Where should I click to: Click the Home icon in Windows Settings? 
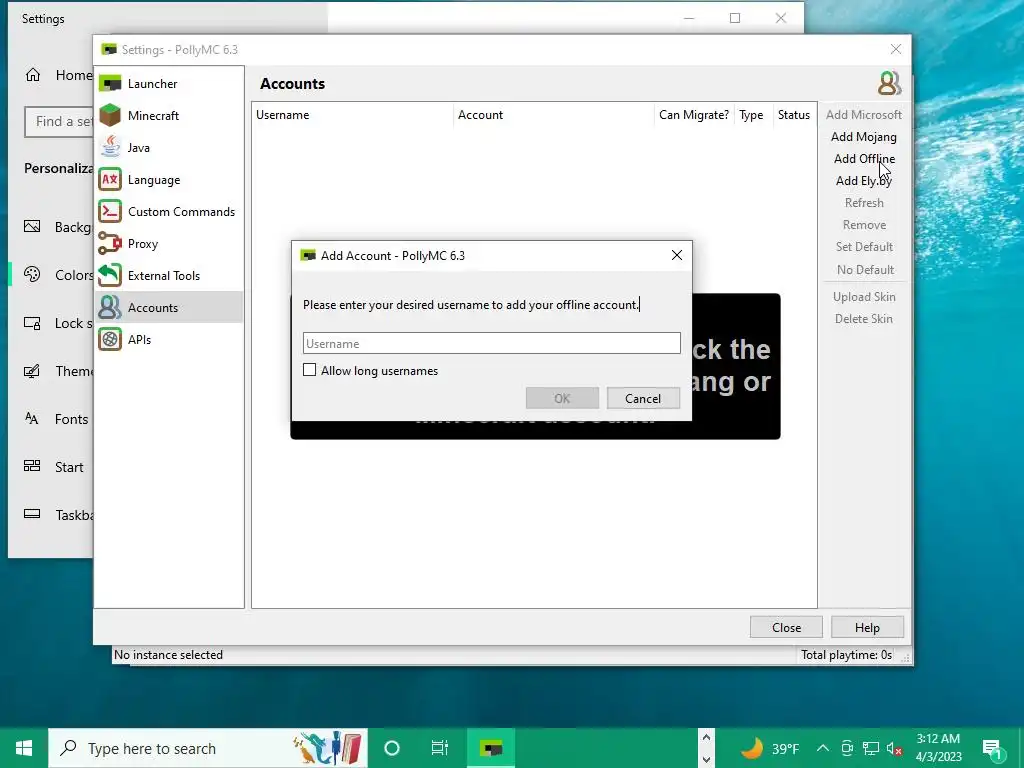tap(33, 75)
